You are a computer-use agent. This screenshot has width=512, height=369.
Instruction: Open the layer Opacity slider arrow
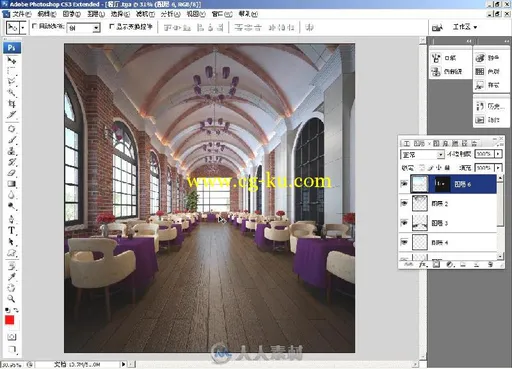click(498, 154)
